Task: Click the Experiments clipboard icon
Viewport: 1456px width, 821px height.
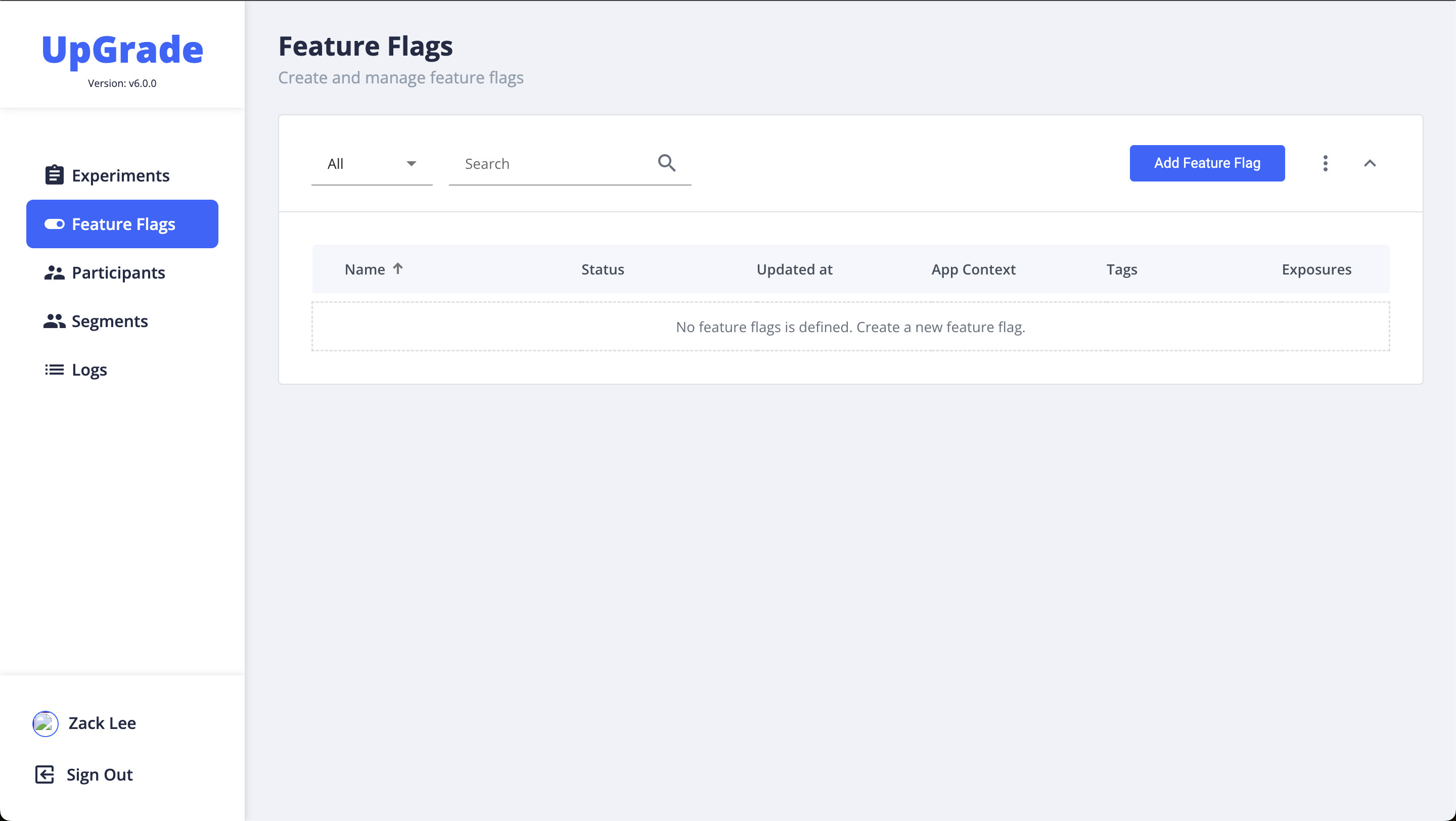Action: coord(54,175)
